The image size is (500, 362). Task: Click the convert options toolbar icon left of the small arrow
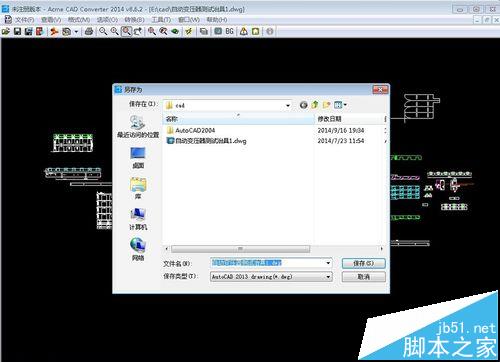(67, 31)
